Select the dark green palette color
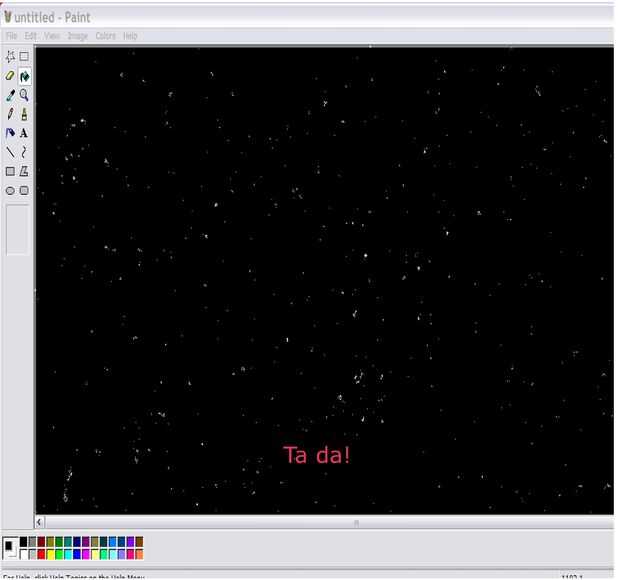The width and height of the screenshot is (620, 580). point(59,542)
